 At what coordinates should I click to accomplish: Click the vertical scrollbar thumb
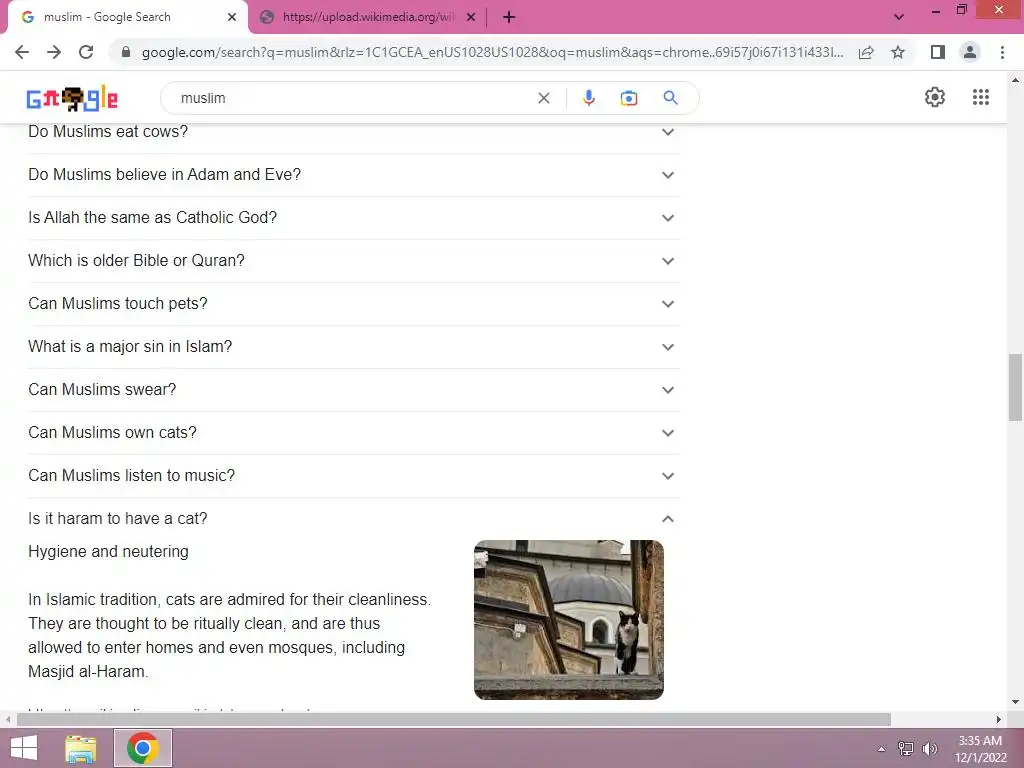coord(1015,387)
